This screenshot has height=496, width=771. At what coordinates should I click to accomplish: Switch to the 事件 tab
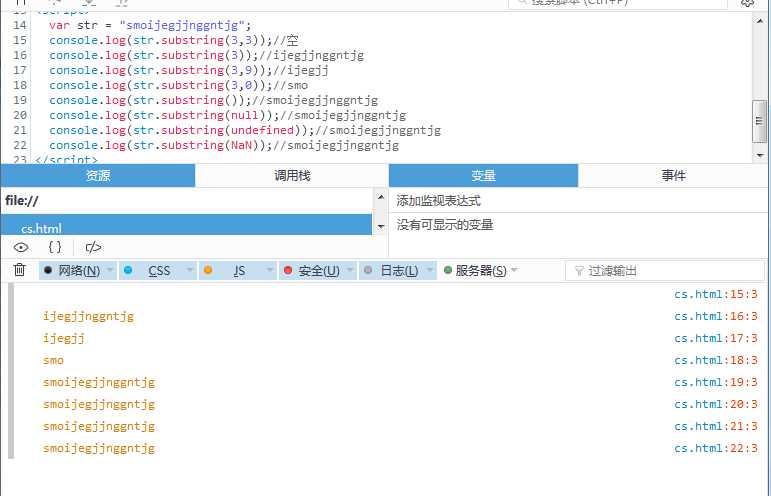click(673, 175)
